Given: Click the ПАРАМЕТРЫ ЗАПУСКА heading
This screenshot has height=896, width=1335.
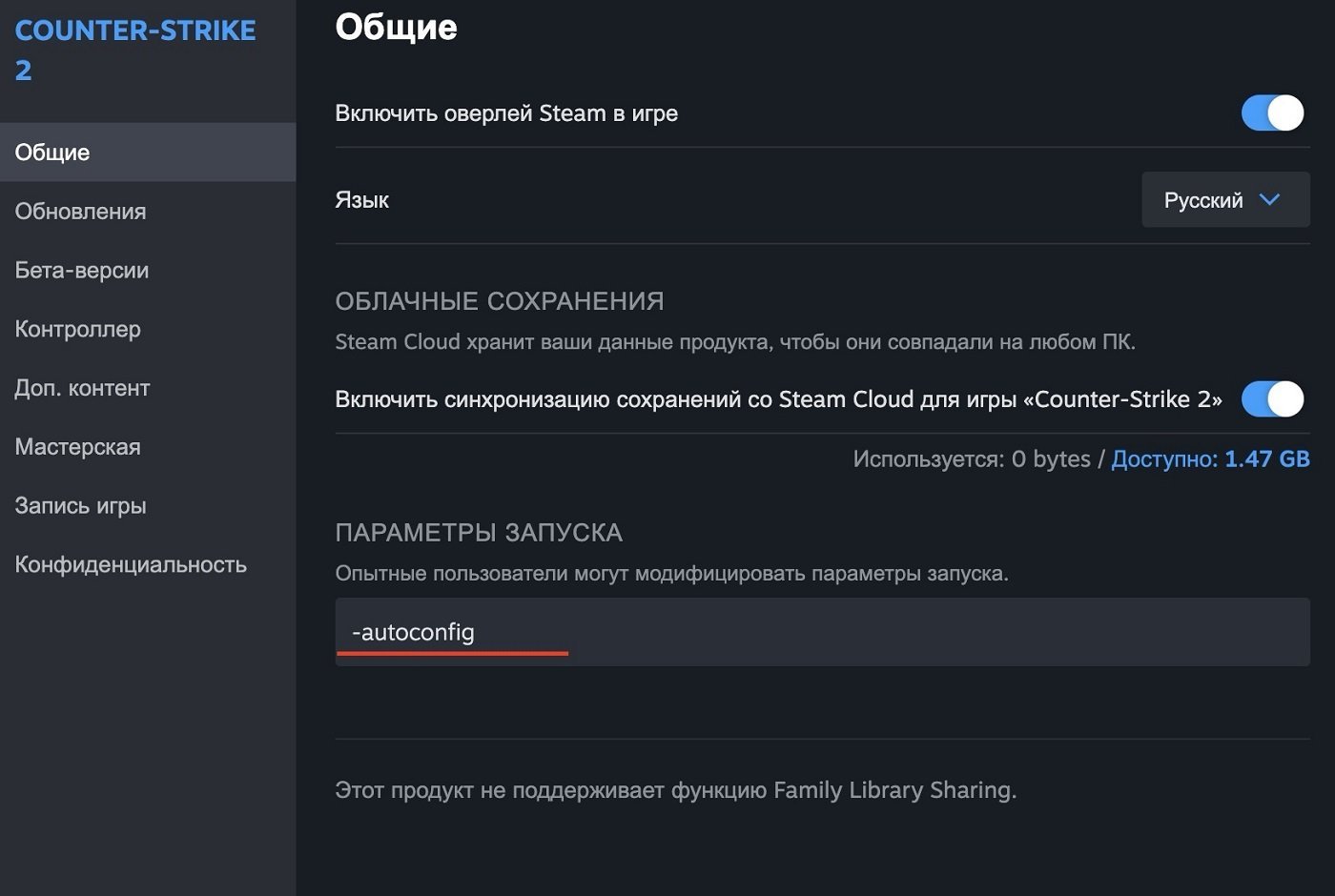Looking at the screenshot, I should tap(479, 533).
